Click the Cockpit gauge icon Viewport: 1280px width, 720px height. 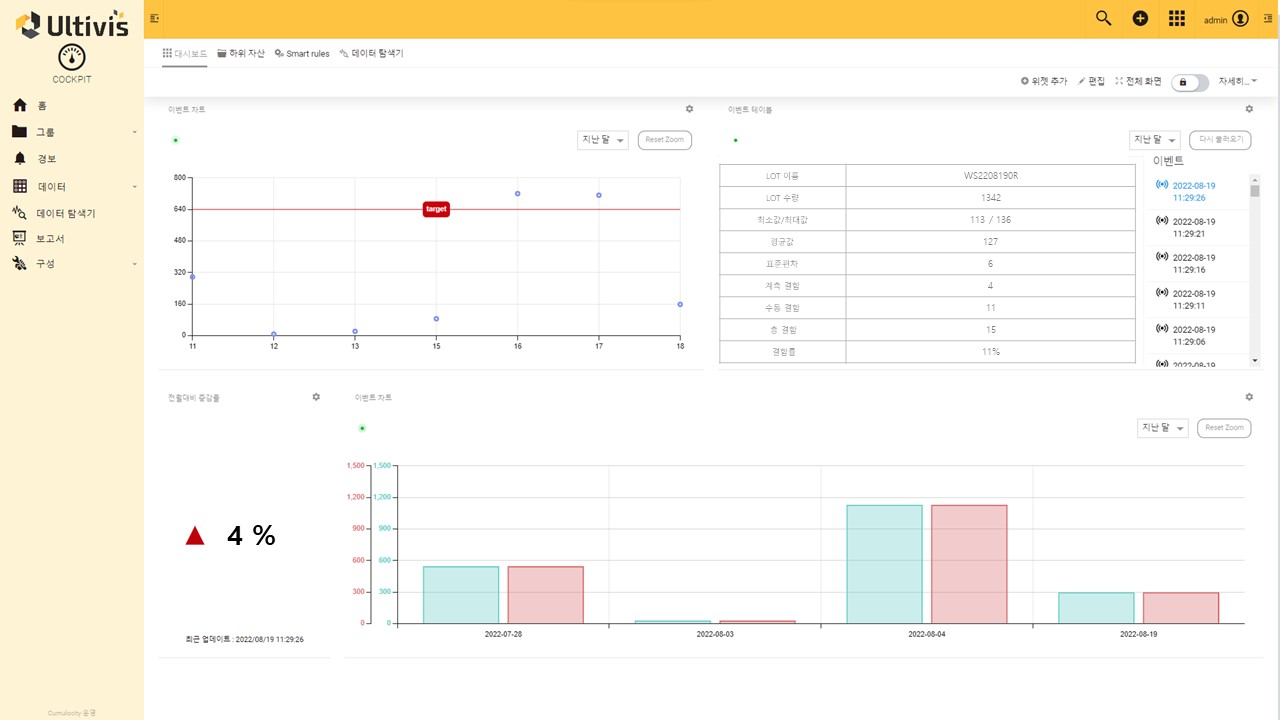click(72, 57)
